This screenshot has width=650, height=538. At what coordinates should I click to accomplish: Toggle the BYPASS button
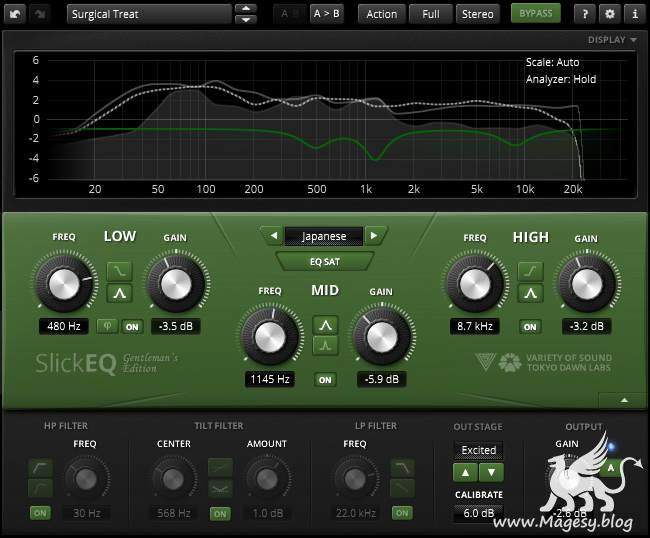pyautogui.click(x=536, y=14)
